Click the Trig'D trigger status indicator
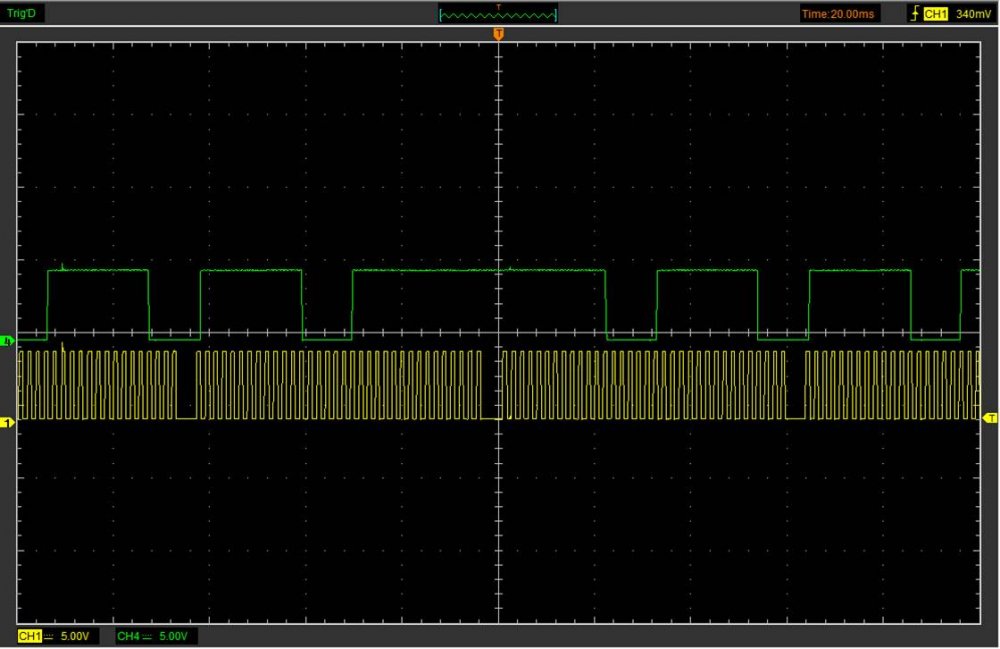 pyautogui.click(x=23, y=14)
